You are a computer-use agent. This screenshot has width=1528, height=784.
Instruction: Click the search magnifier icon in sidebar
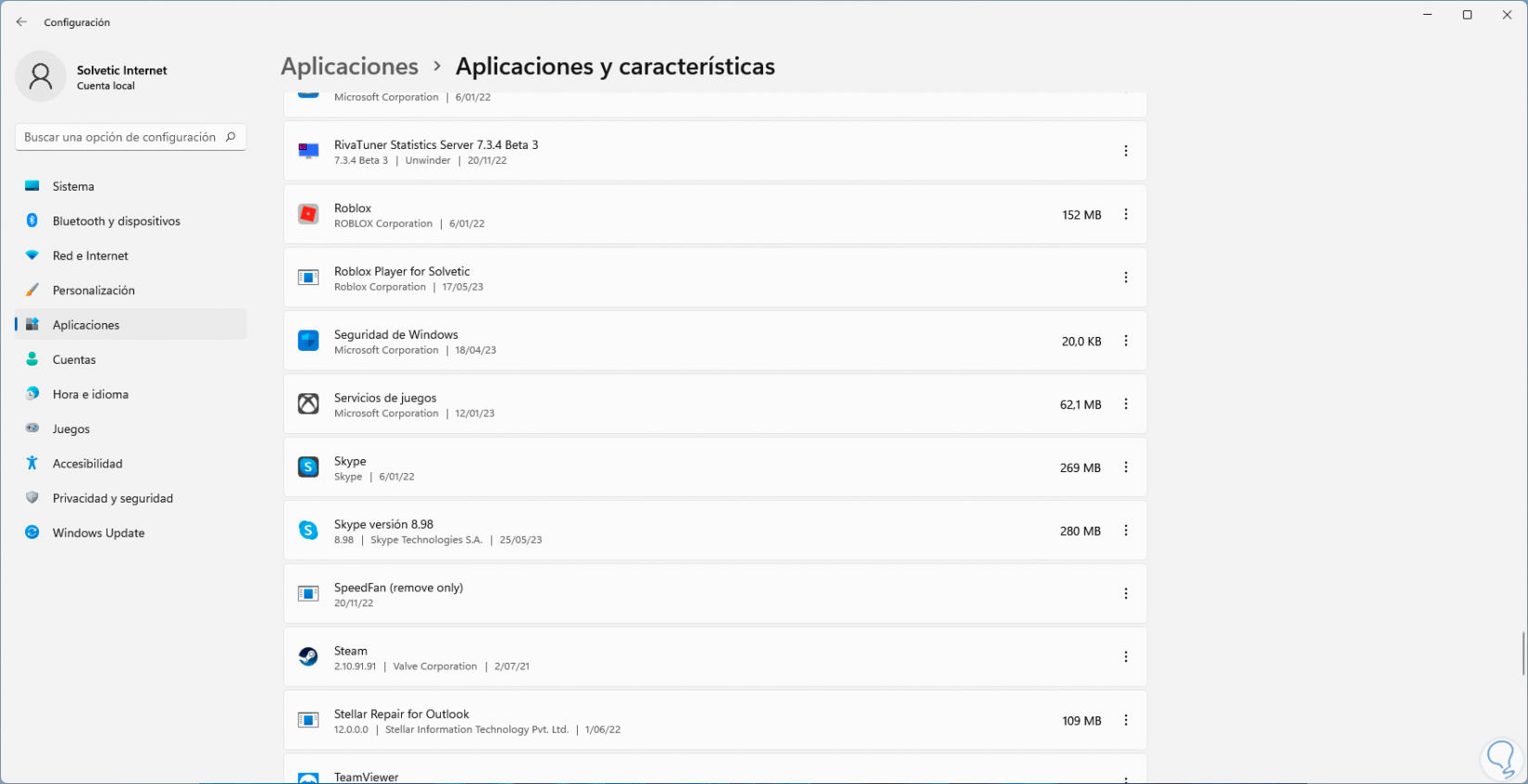231,137
